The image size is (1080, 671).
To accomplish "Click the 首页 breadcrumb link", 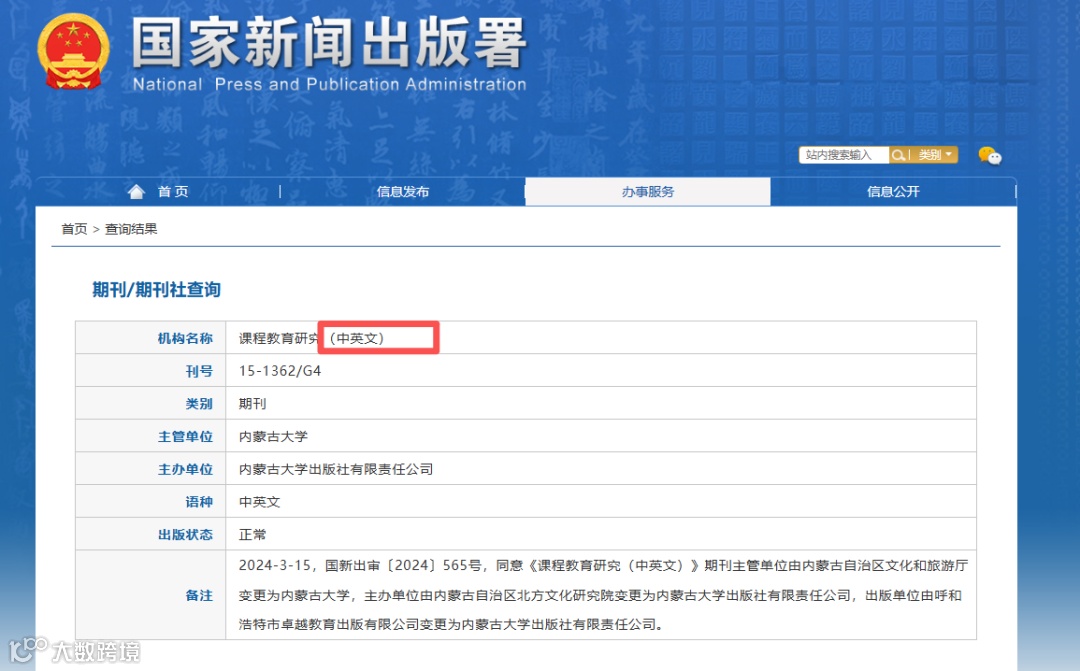I will [x=74, y=229].
